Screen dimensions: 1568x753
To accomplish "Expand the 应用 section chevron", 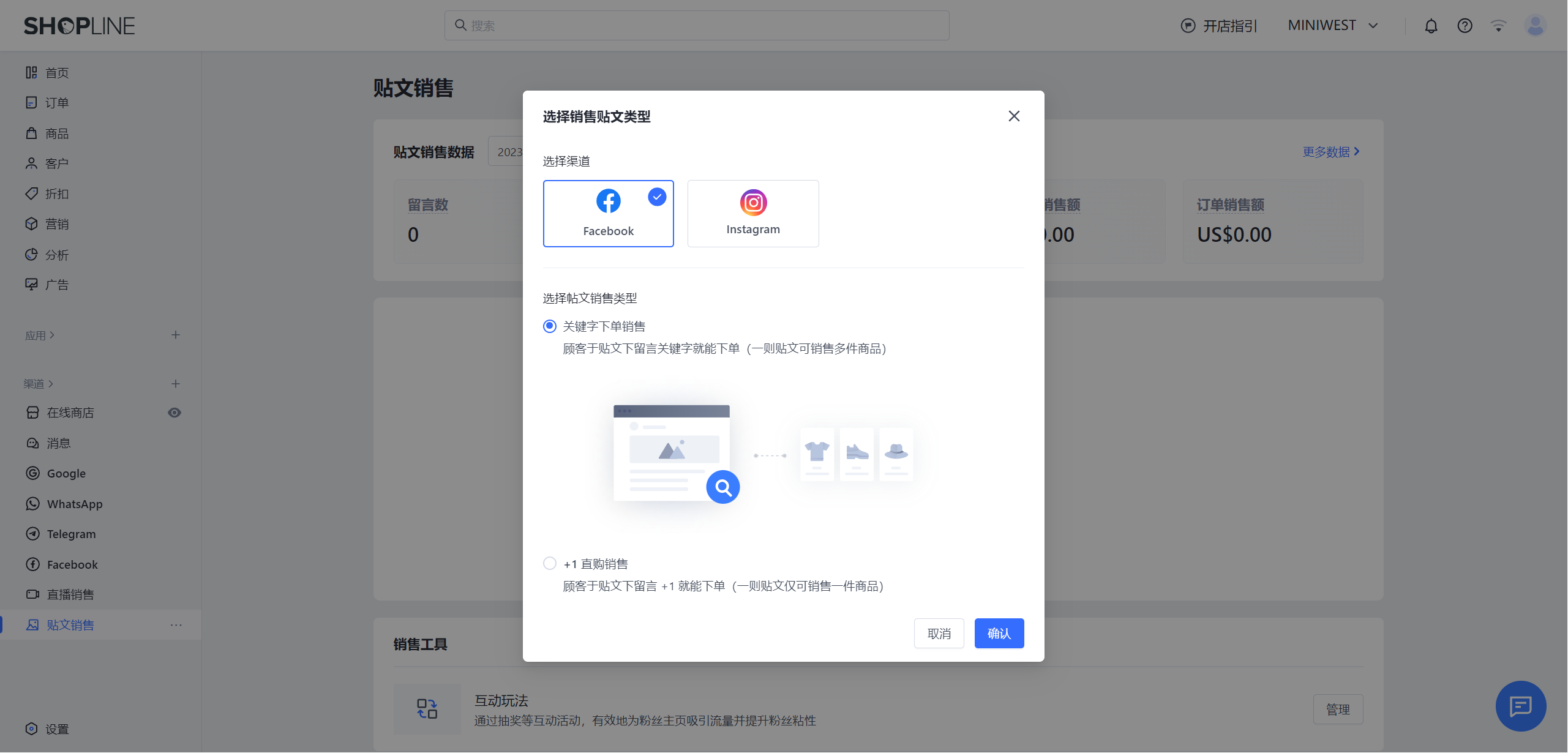I will click(52, 335).
